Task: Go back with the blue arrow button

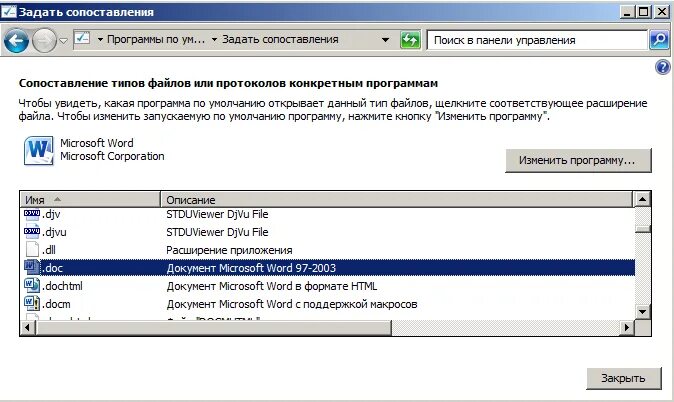Action: click(16, 41)
